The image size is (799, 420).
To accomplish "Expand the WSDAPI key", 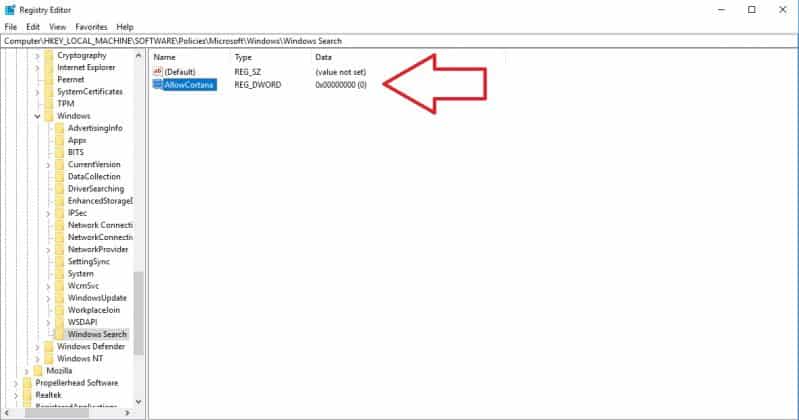I will [x=48, y=323].
